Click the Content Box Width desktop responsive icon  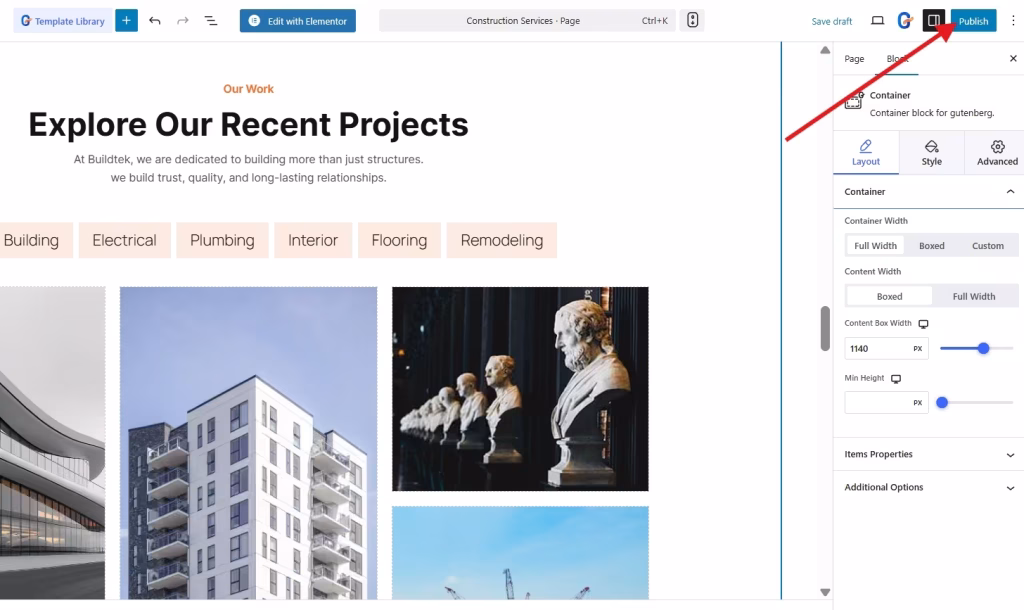pos(924,322)
